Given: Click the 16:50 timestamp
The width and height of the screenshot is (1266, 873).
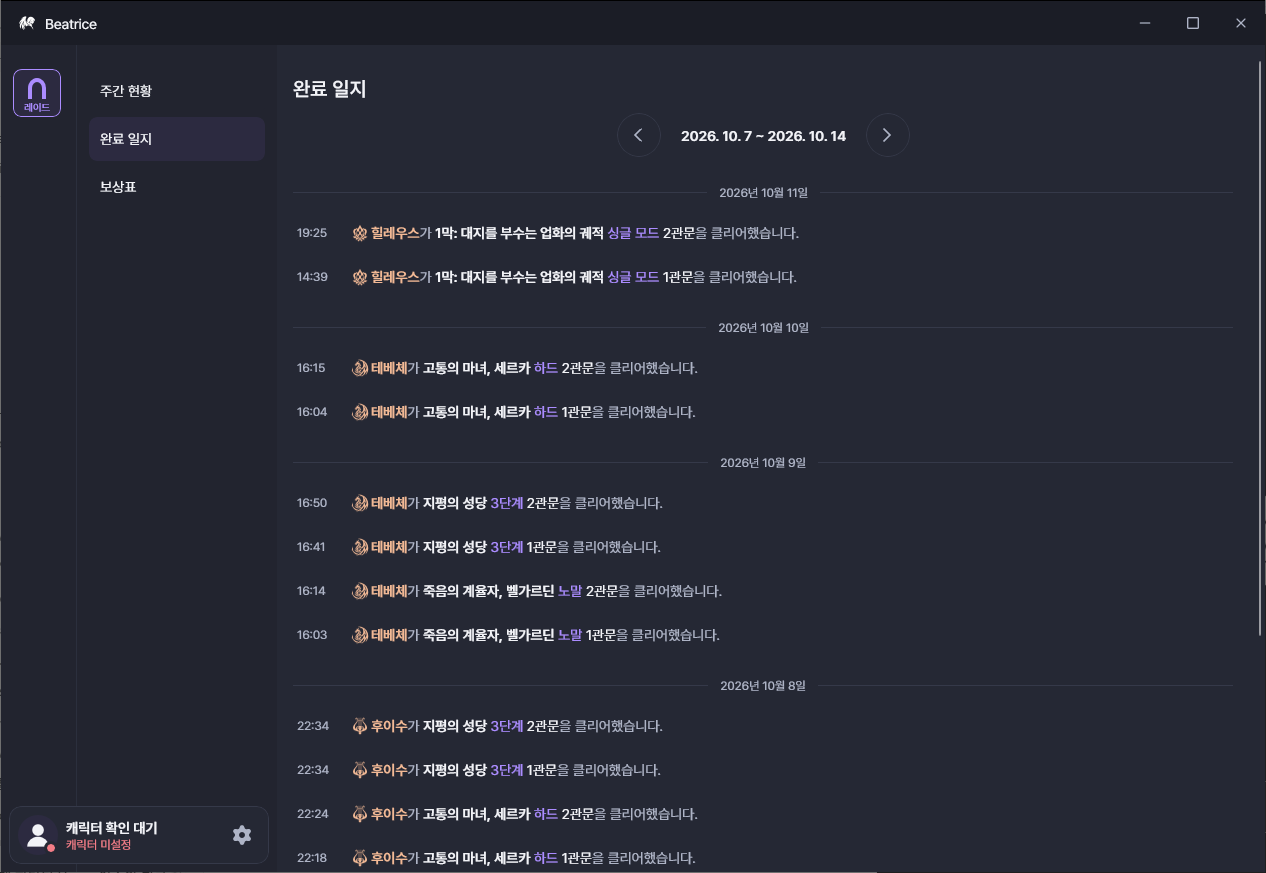Looking at the screenshot, I should [312, 503].
